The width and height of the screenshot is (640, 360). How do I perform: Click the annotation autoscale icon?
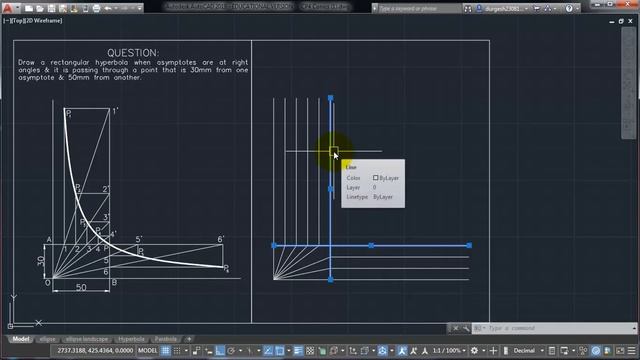(413, 351)
